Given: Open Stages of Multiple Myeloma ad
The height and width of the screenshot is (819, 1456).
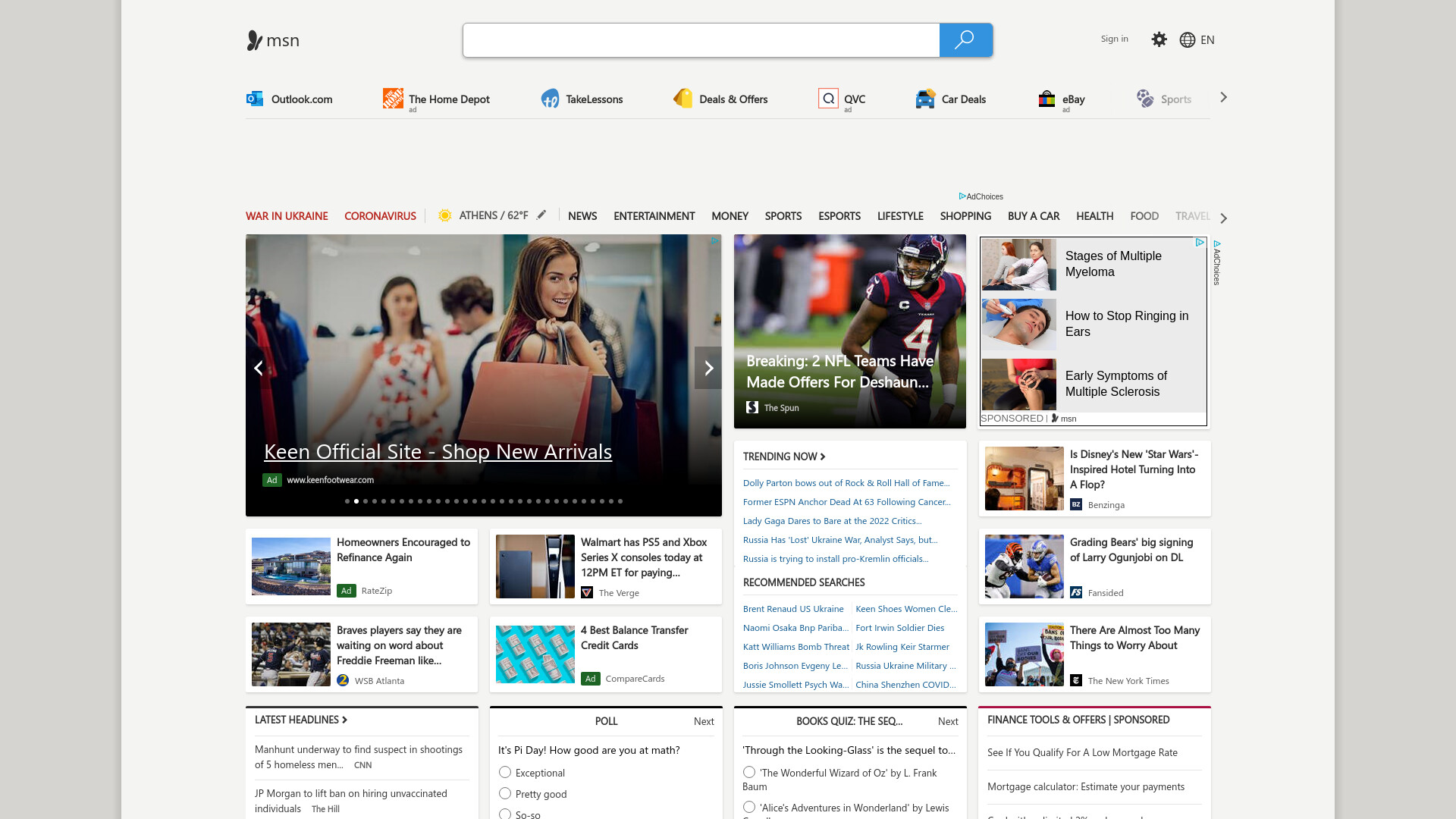Looking at the screenshot, I should point(1093,264).
